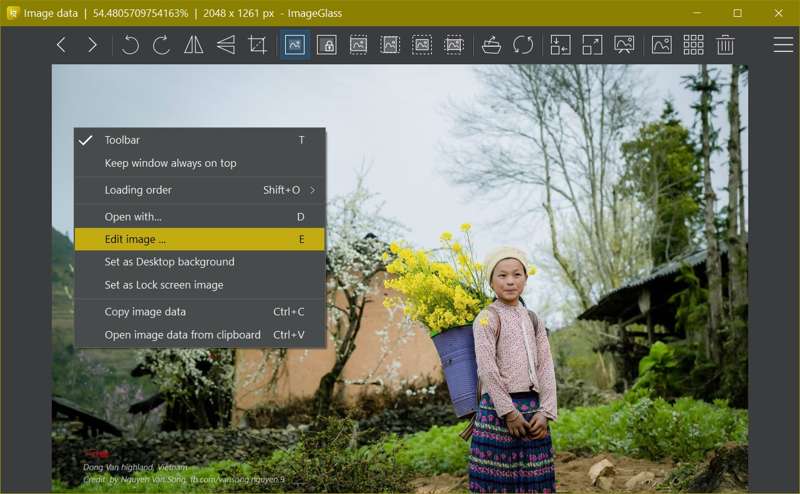Open the hamburger main menu
800x494 pixels.
coord(783,45)
